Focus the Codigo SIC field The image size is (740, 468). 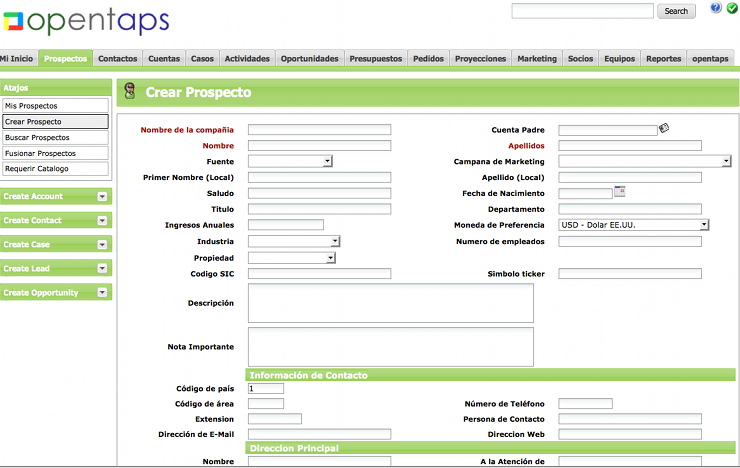click(320, 274)
